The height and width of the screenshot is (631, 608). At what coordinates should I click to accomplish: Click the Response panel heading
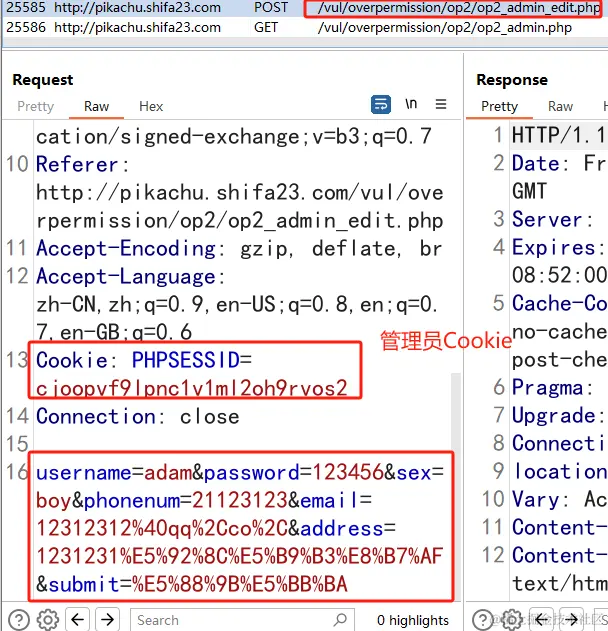[x=512, y=80]
